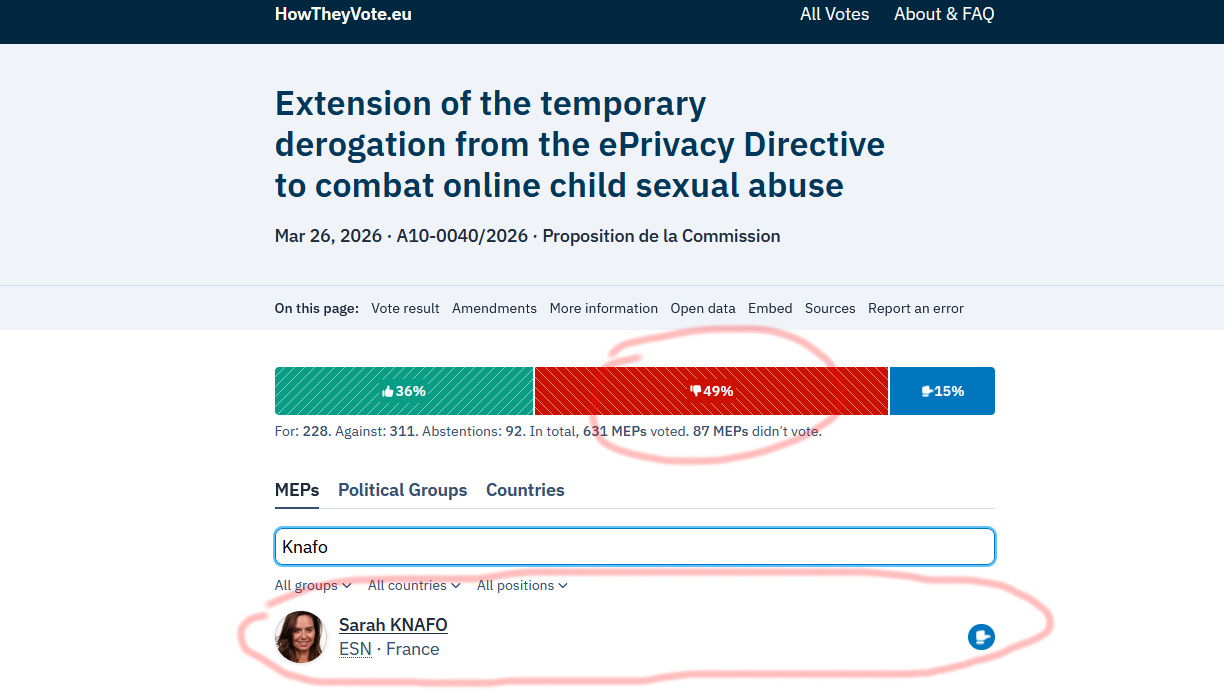This screenshot has width=1224, height=690.
Task: Open the All Votes menu item
Action: pyautogui.click(x=834, y=14)
